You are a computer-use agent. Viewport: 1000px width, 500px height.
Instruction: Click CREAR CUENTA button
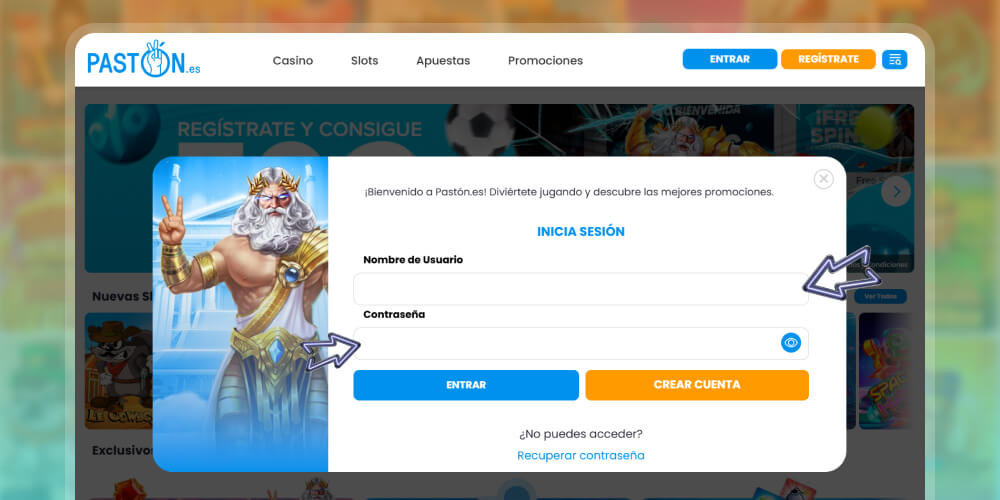click(x=697, y=385)
